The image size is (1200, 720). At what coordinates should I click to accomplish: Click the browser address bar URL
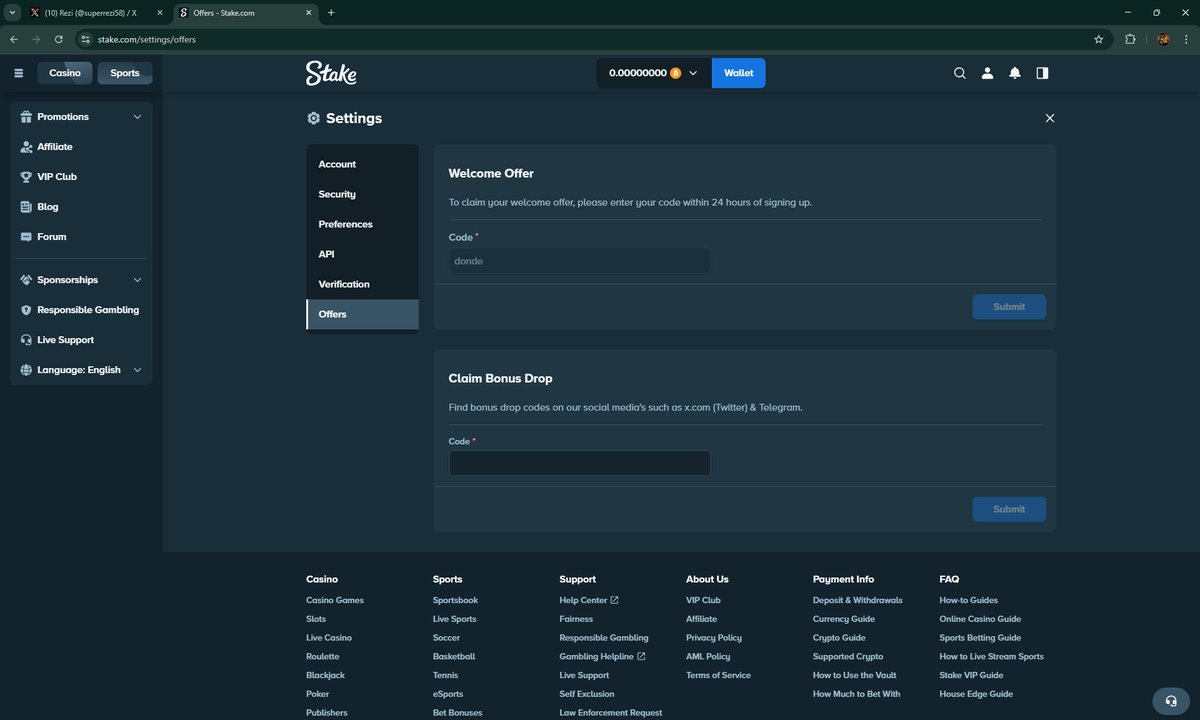point(147,39)
